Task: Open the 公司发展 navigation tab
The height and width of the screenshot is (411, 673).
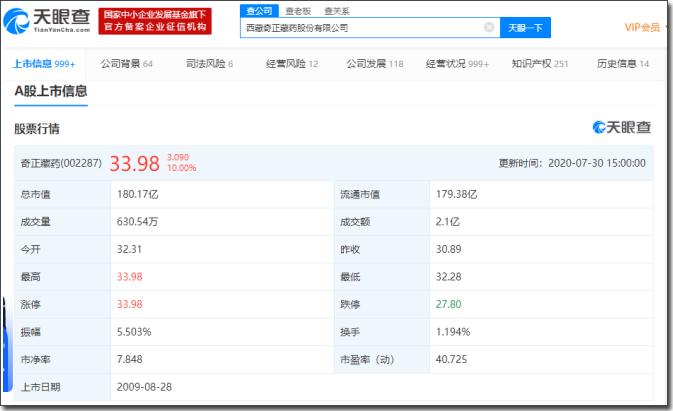Action: pyautogui.click(x=375, y=64)
